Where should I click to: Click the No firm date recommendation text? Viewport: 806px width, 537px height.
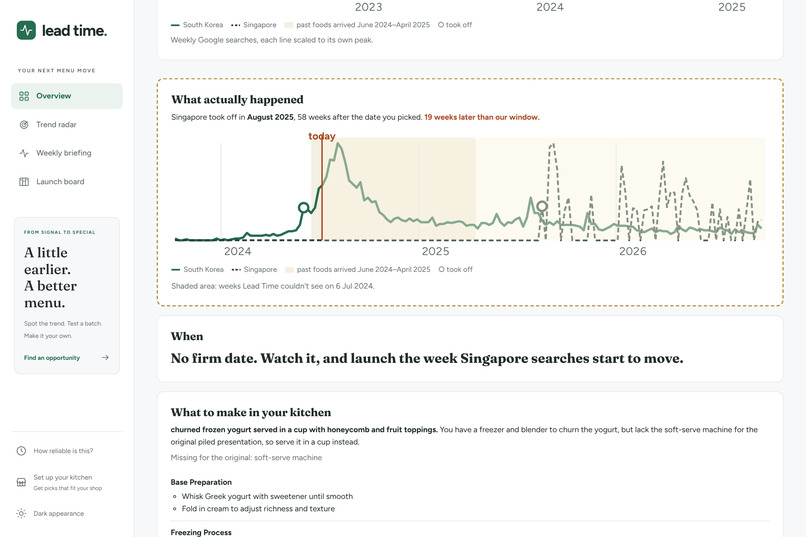(427, 359)
